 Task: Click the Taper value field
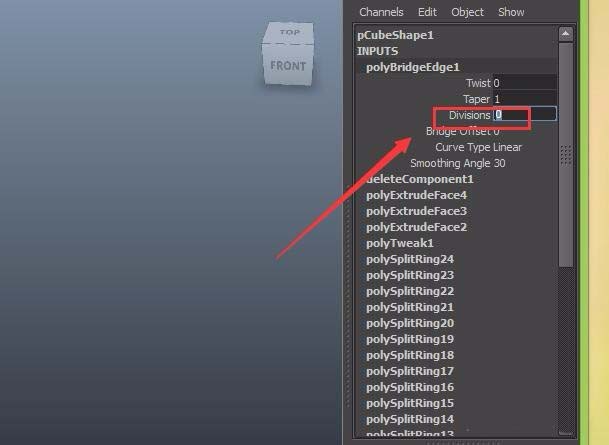[x=524, y=99]
